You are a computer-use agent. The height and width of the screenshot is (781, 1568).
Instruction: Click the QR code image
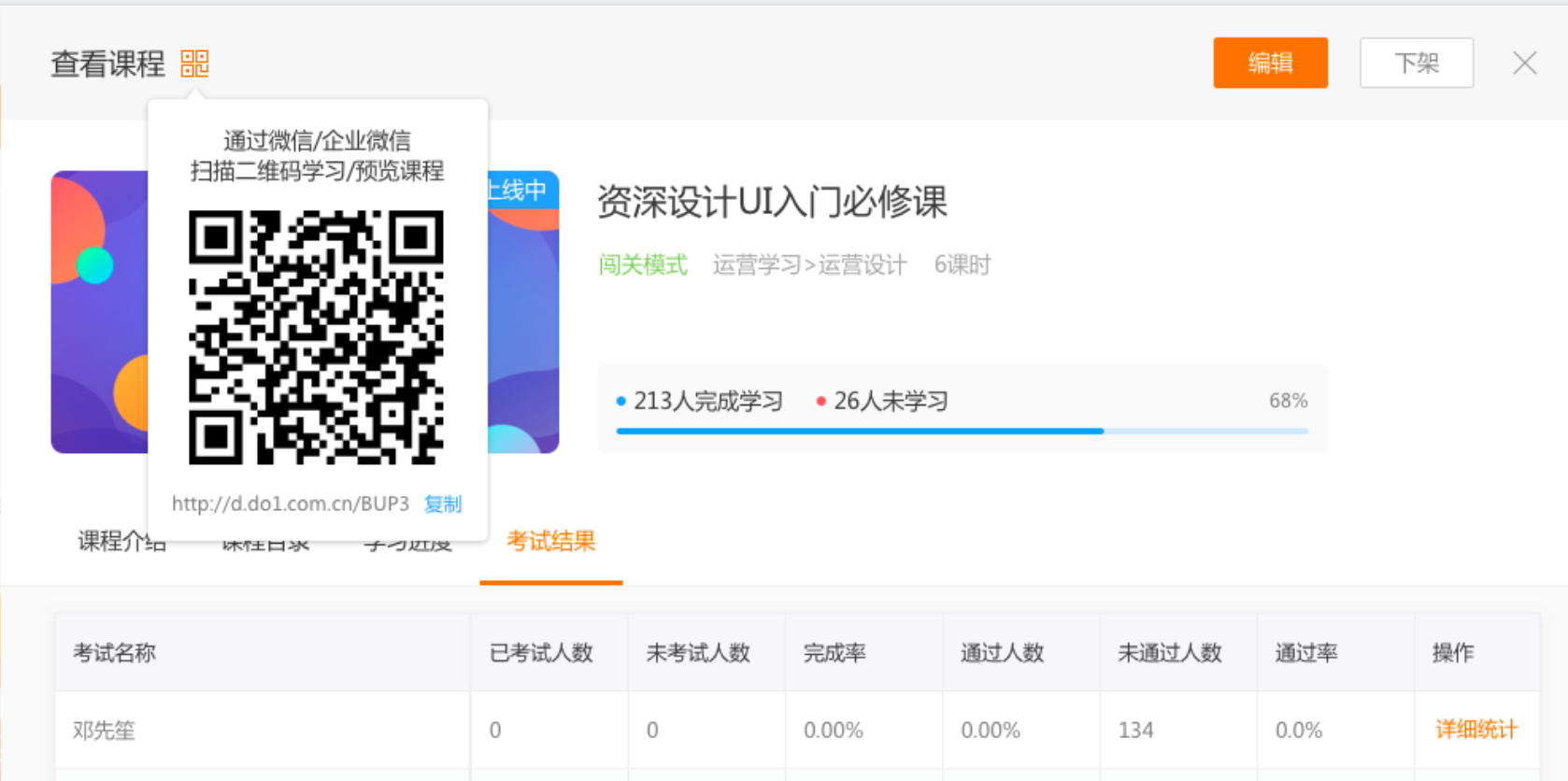316,337
